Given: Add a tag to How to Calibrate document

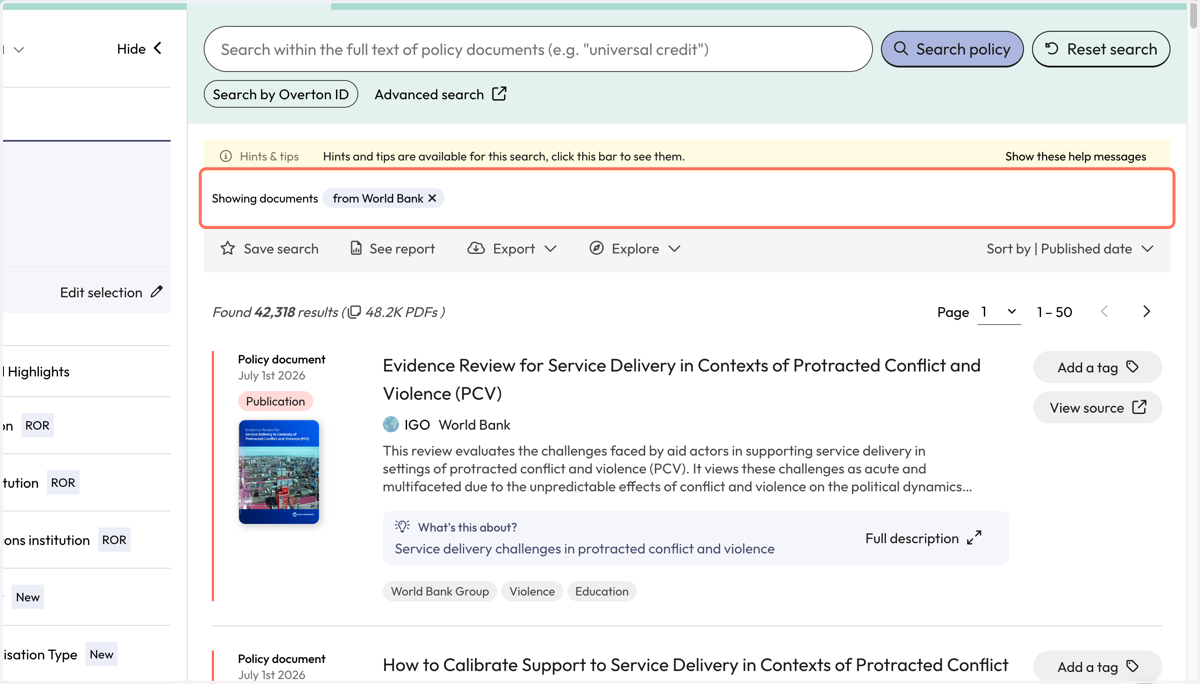Looking at the screenshot, I should 1098,667.
